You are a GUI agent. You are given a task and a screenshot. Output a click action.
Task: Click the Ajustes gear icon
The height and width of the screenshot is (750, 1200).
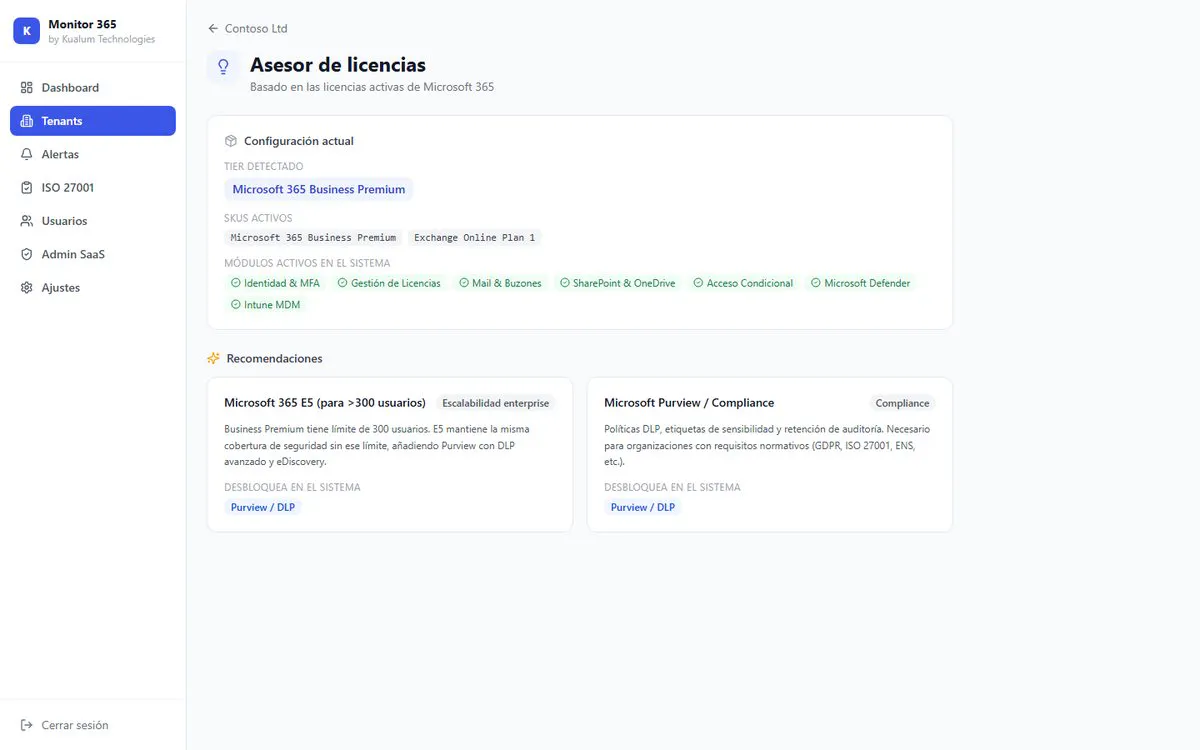pos(27,288)
